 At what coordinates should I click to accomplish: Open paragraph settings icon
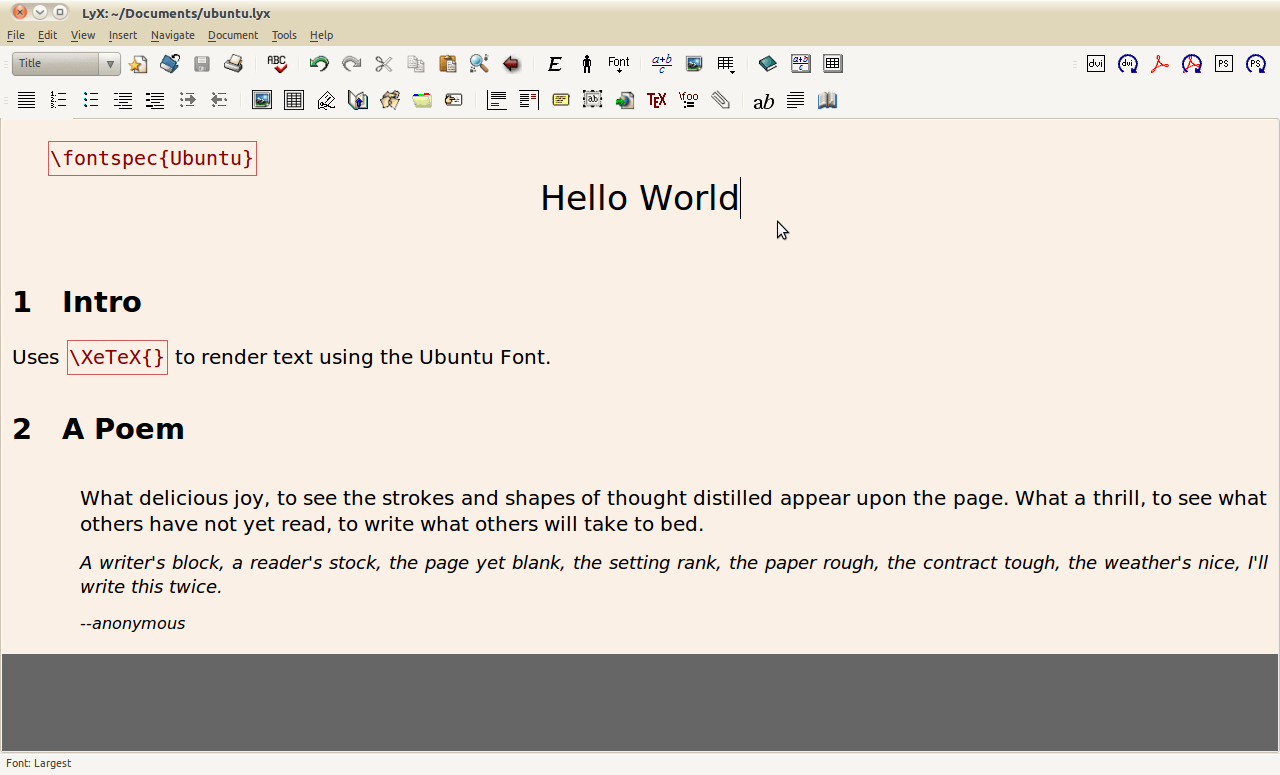click(x=795, y=100)
